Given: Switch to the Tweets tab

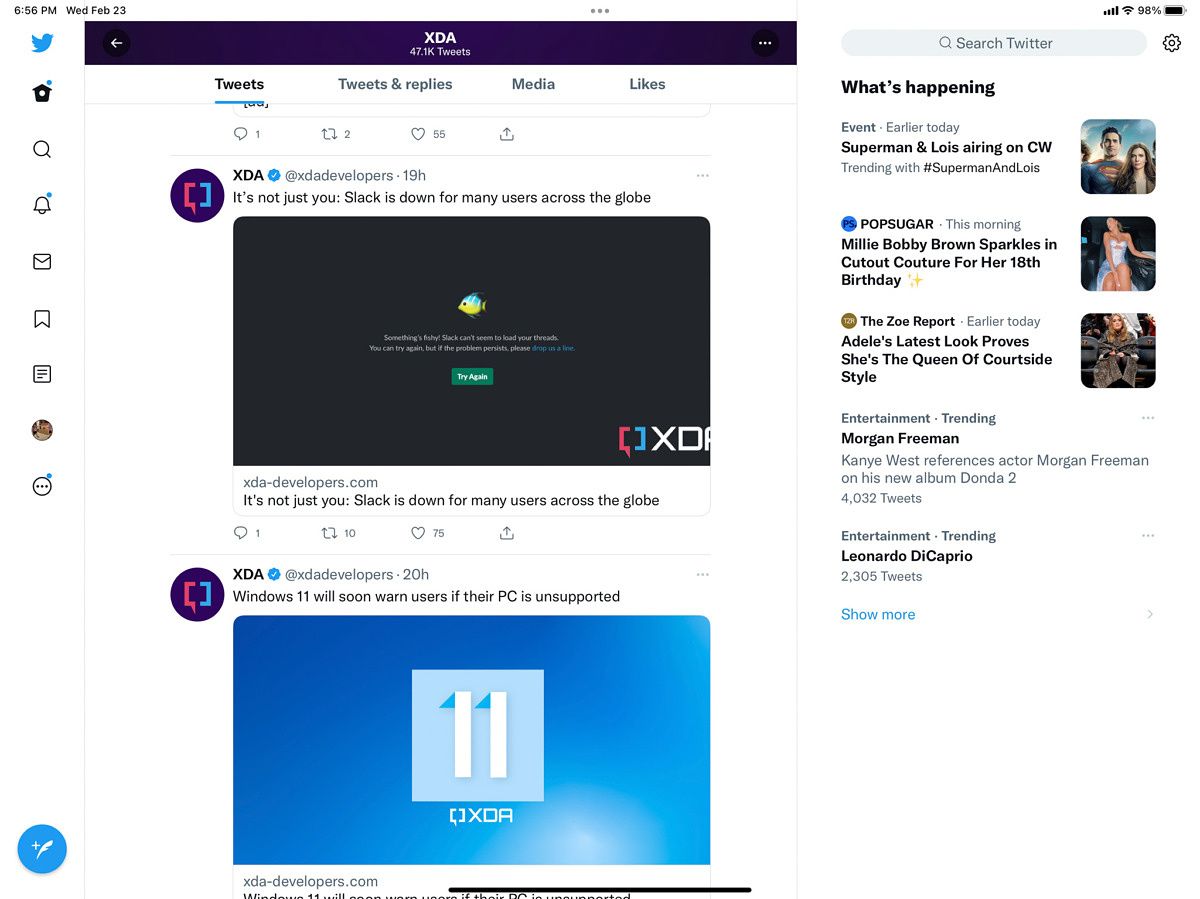Looking at the screenshot, I should (x=239, y=84).
